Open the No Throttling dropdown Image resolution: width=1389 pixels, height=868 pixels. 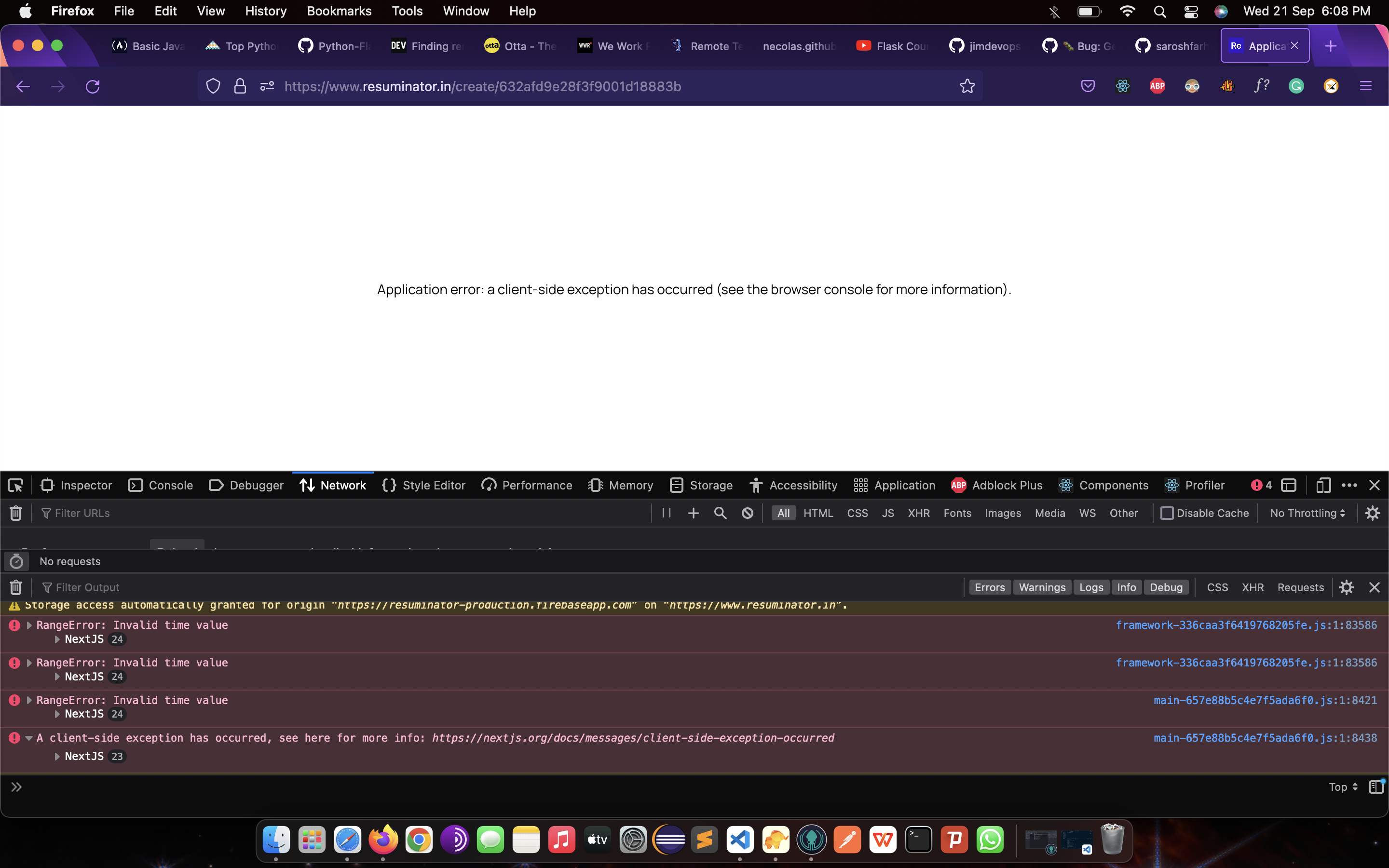coord(1307,513)
